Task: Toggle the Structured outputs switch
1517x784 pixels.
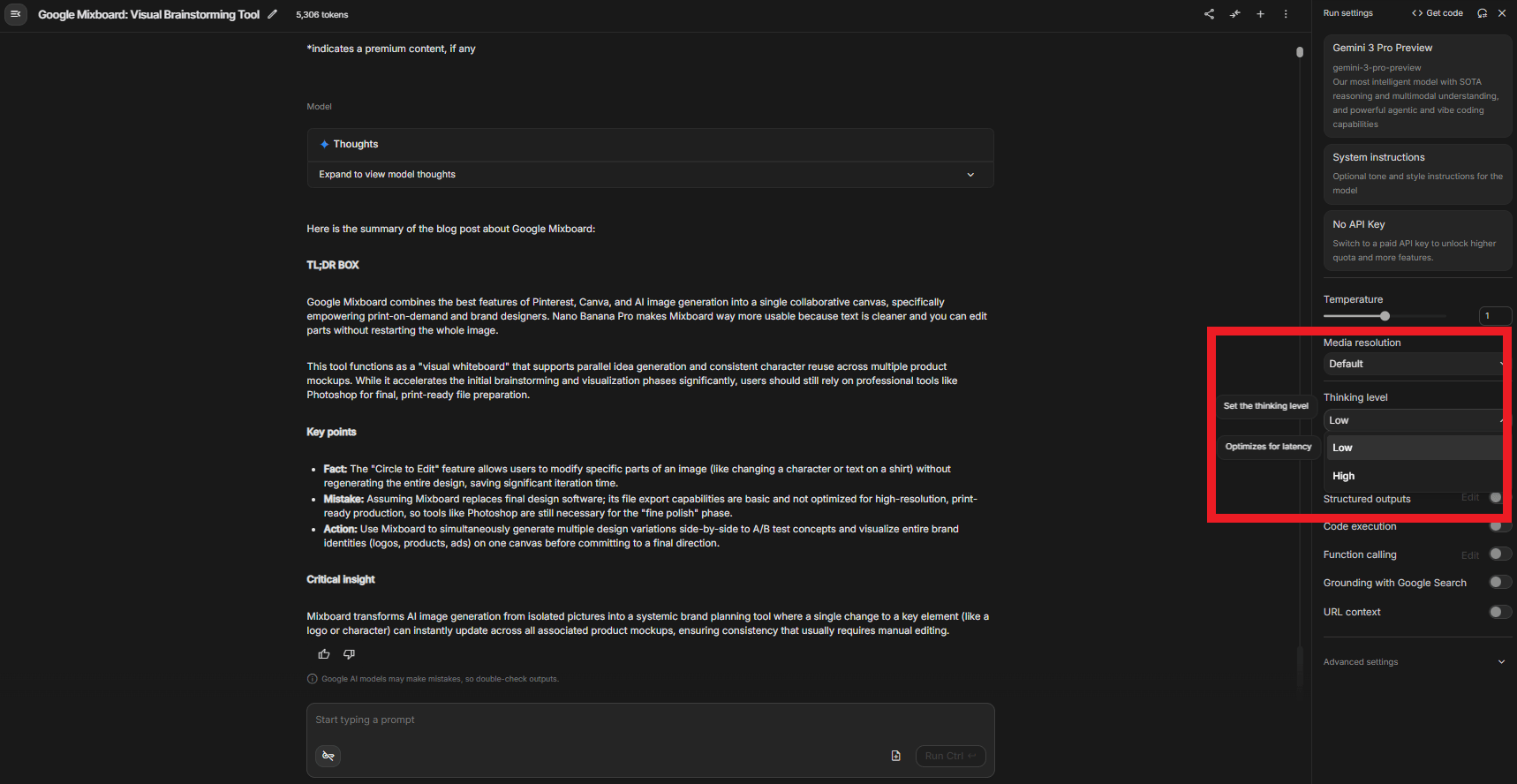Action: [1498, 498]
